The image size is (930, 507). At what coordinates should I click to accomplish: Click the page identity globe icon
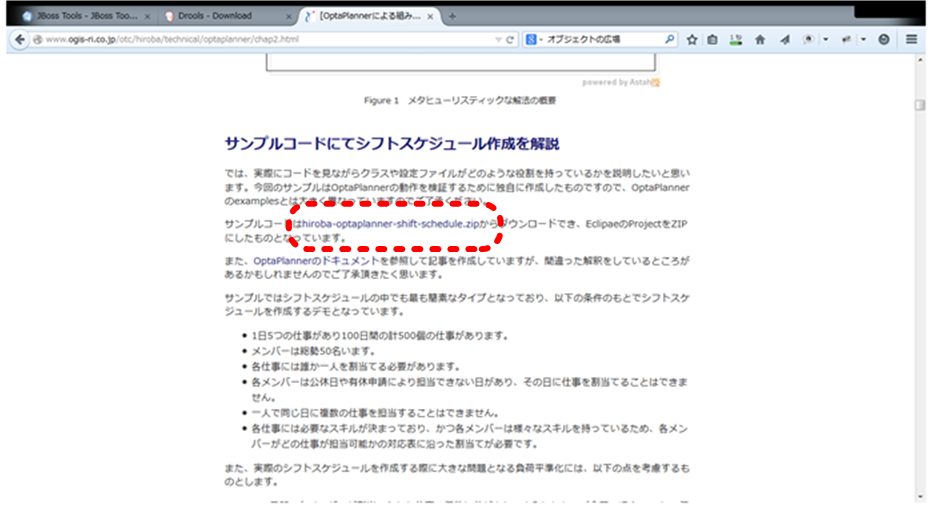point(37,40)
